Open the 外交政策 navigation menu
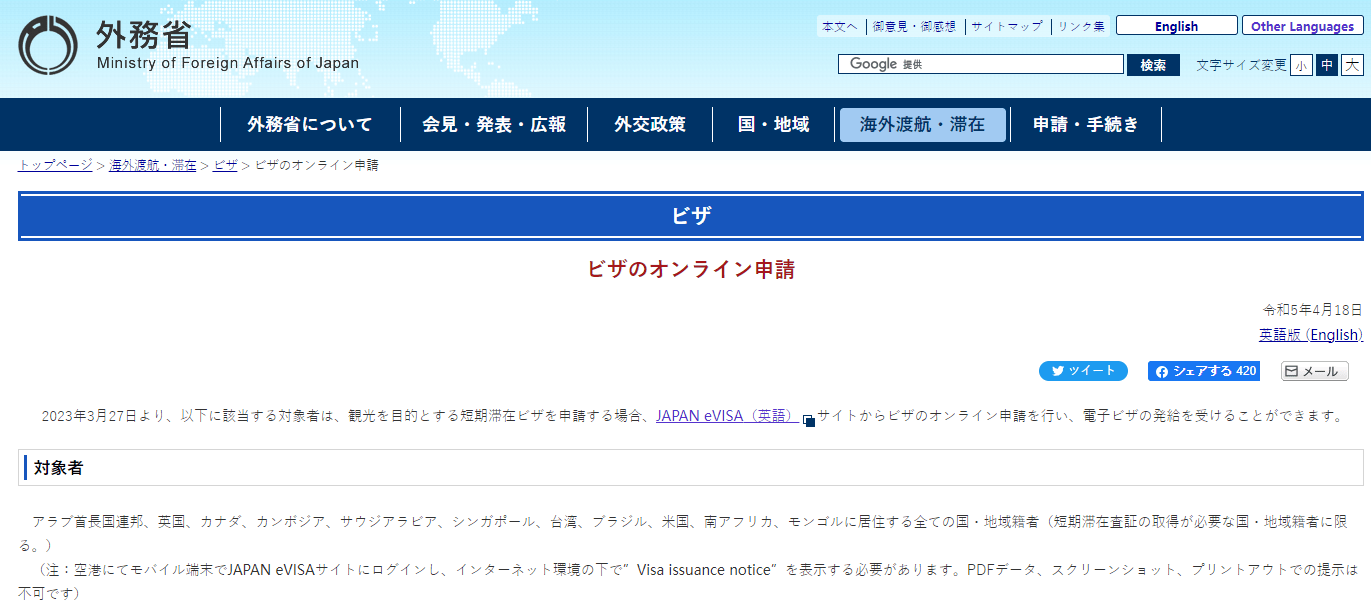Image resolution: width=1371 pixels, height=609 pixels. click(650, 125)
